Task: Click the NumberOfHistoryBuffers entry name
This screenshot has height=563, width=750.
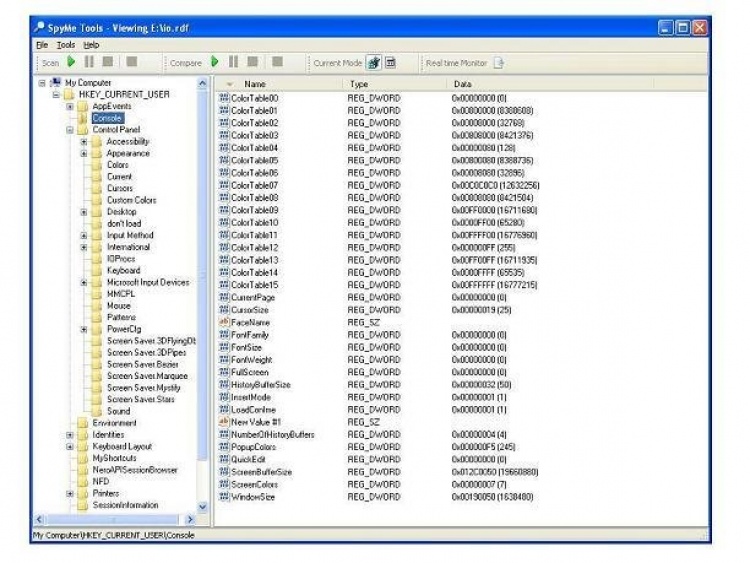Action: [x=273, y=434]
